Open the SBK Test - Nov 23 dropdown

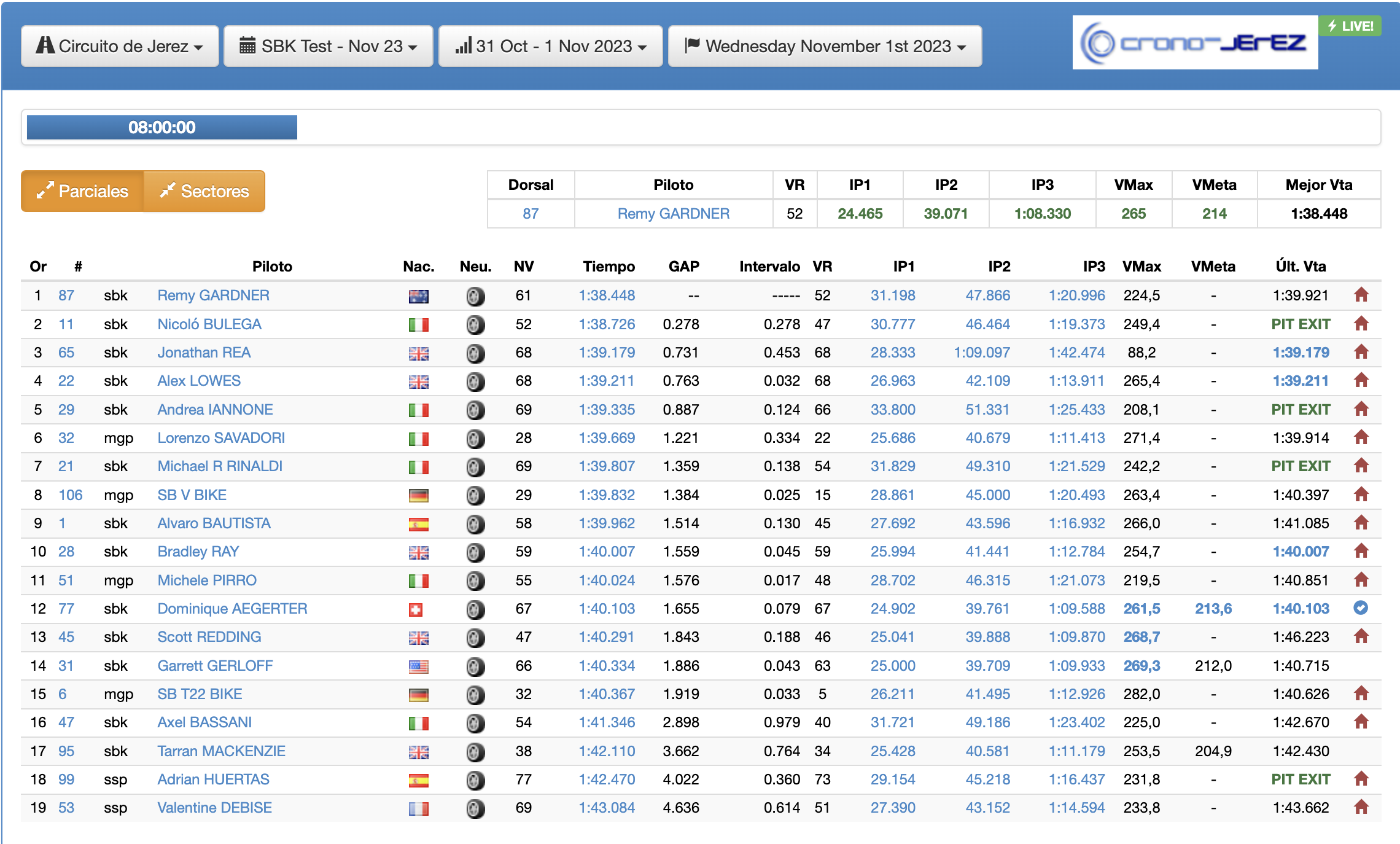(329, 46)
